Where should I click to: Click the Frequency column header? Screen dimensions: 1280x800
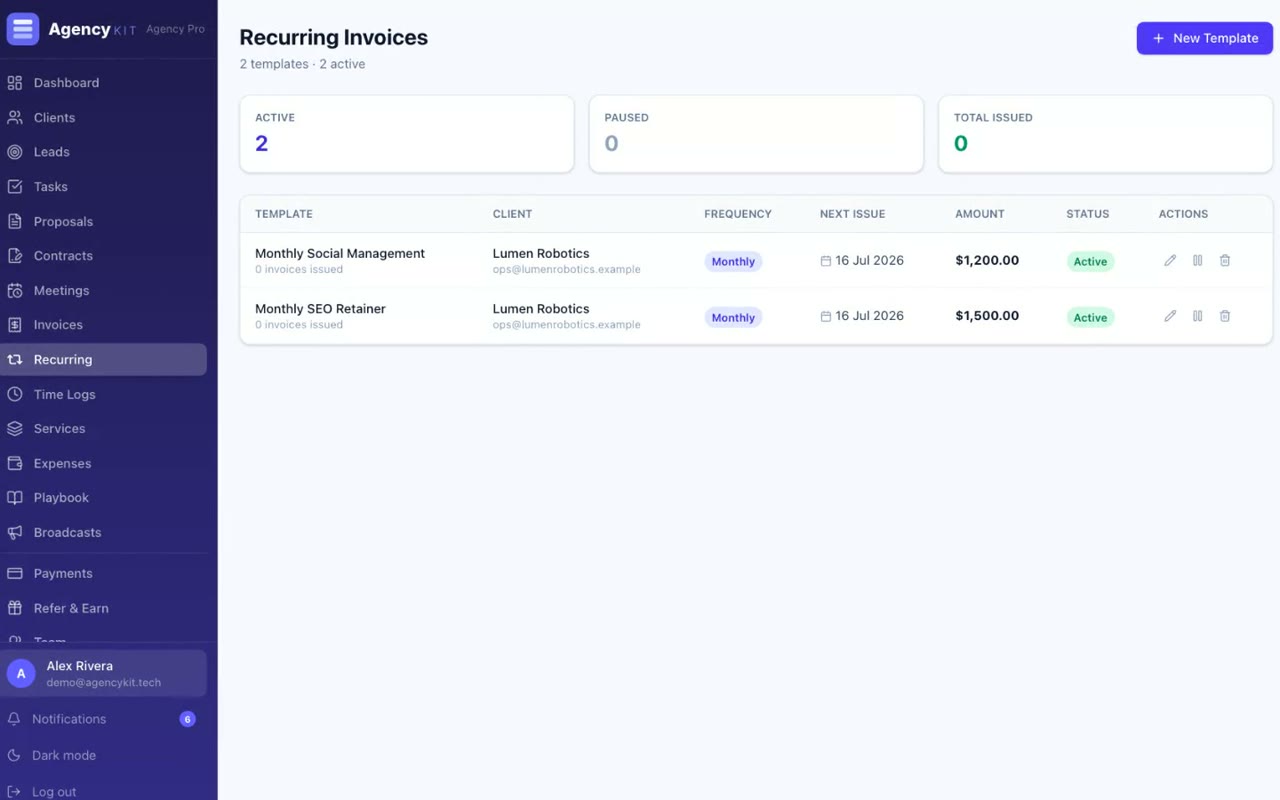click(738, 214)
